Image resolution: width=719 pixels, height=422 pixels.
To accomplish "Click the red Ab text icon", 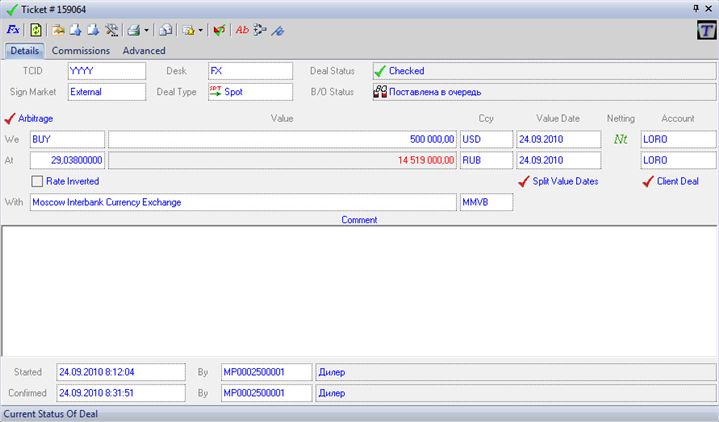I will [x=242, y=30].
